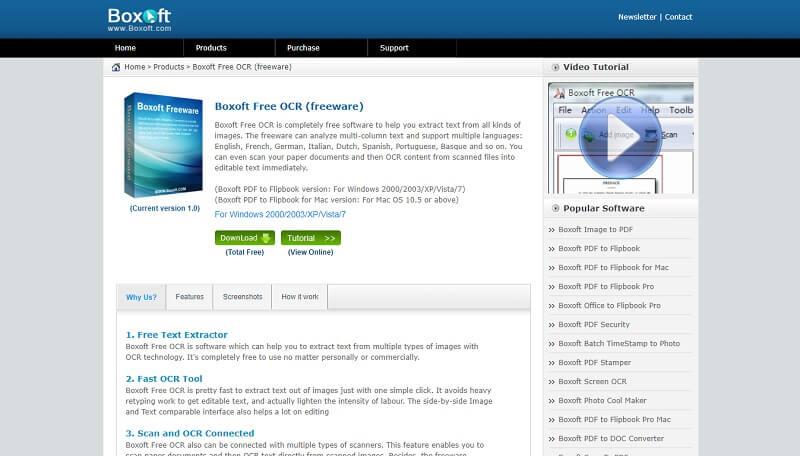
Task: Click the Popular Software heading bullet icon
Action: coord(556,208)
